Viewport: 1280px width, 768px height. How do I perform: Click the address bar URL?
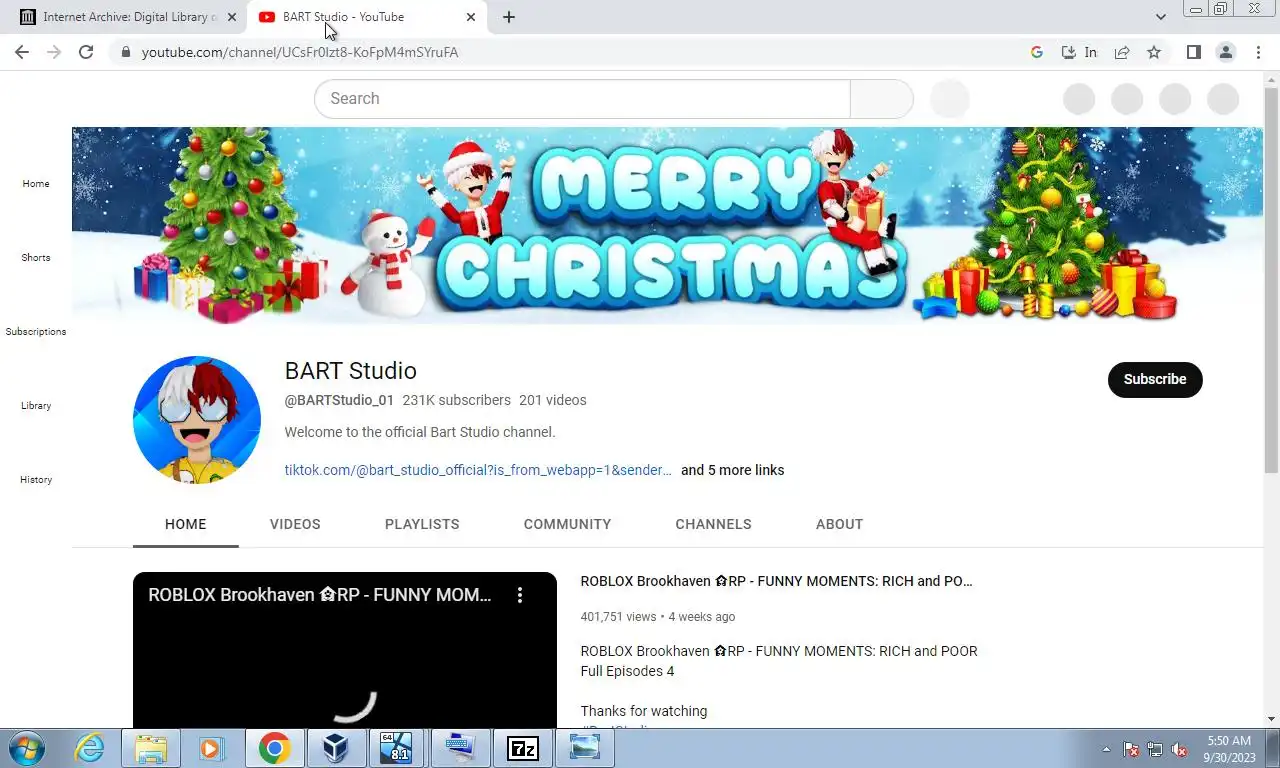(300, 52)
